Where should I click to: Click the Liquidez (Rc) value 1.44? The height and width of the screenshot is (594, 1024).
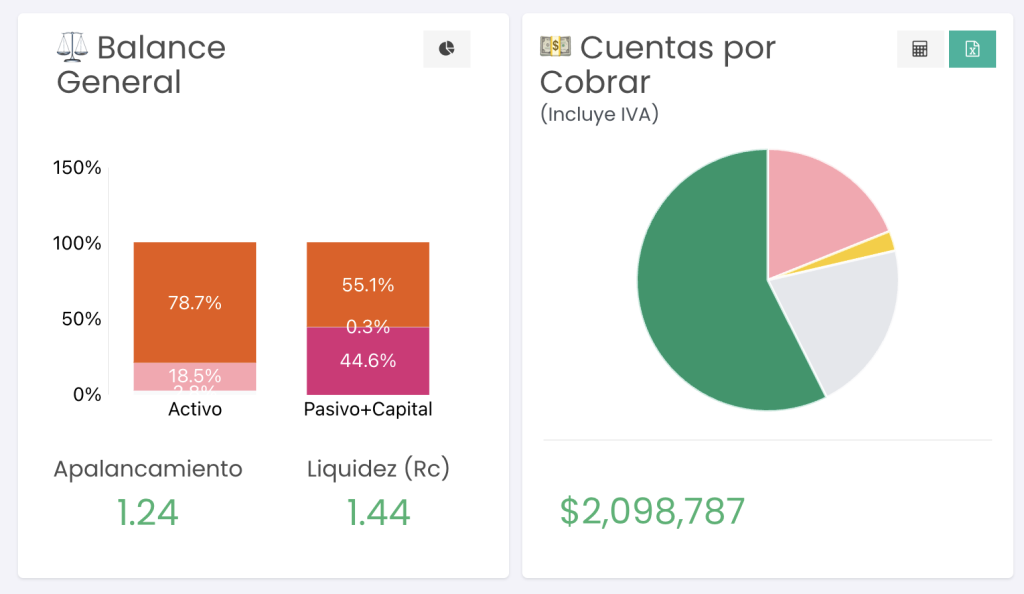(x=378, y=512)
